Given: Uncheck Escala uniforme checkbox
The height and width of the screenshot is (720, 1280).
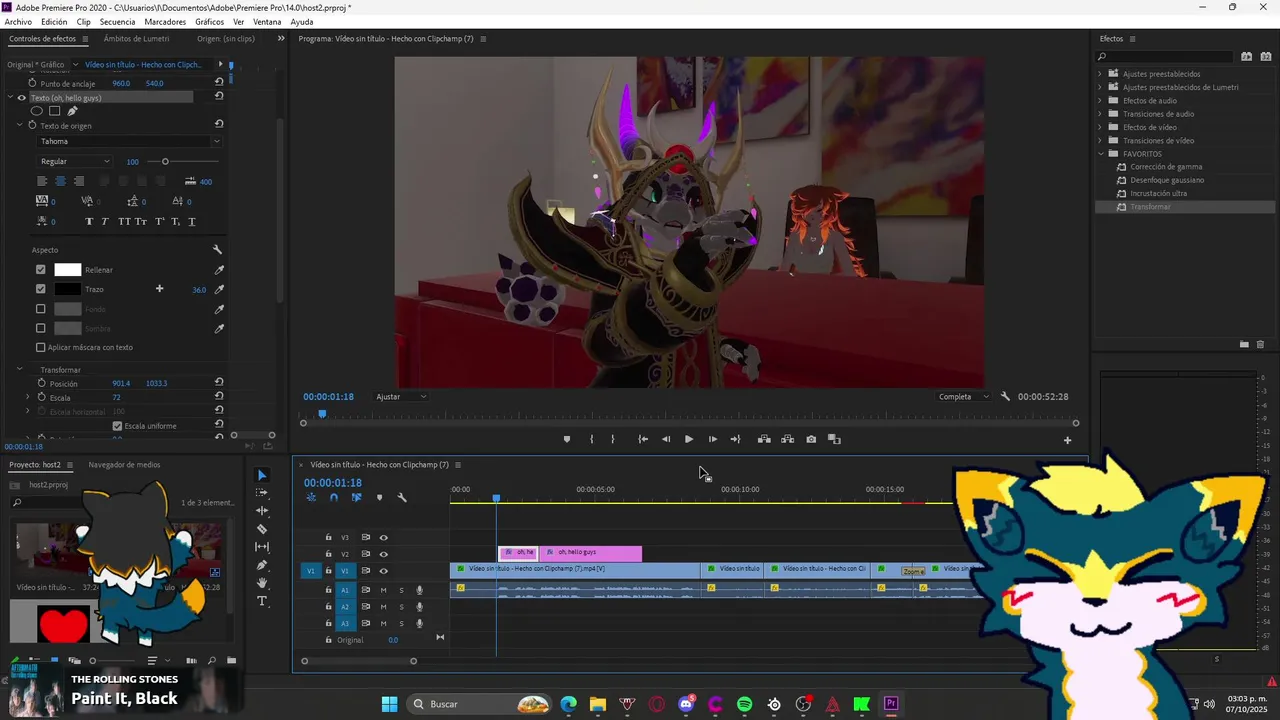Looking at the screenshot, I should pos(118,426).
